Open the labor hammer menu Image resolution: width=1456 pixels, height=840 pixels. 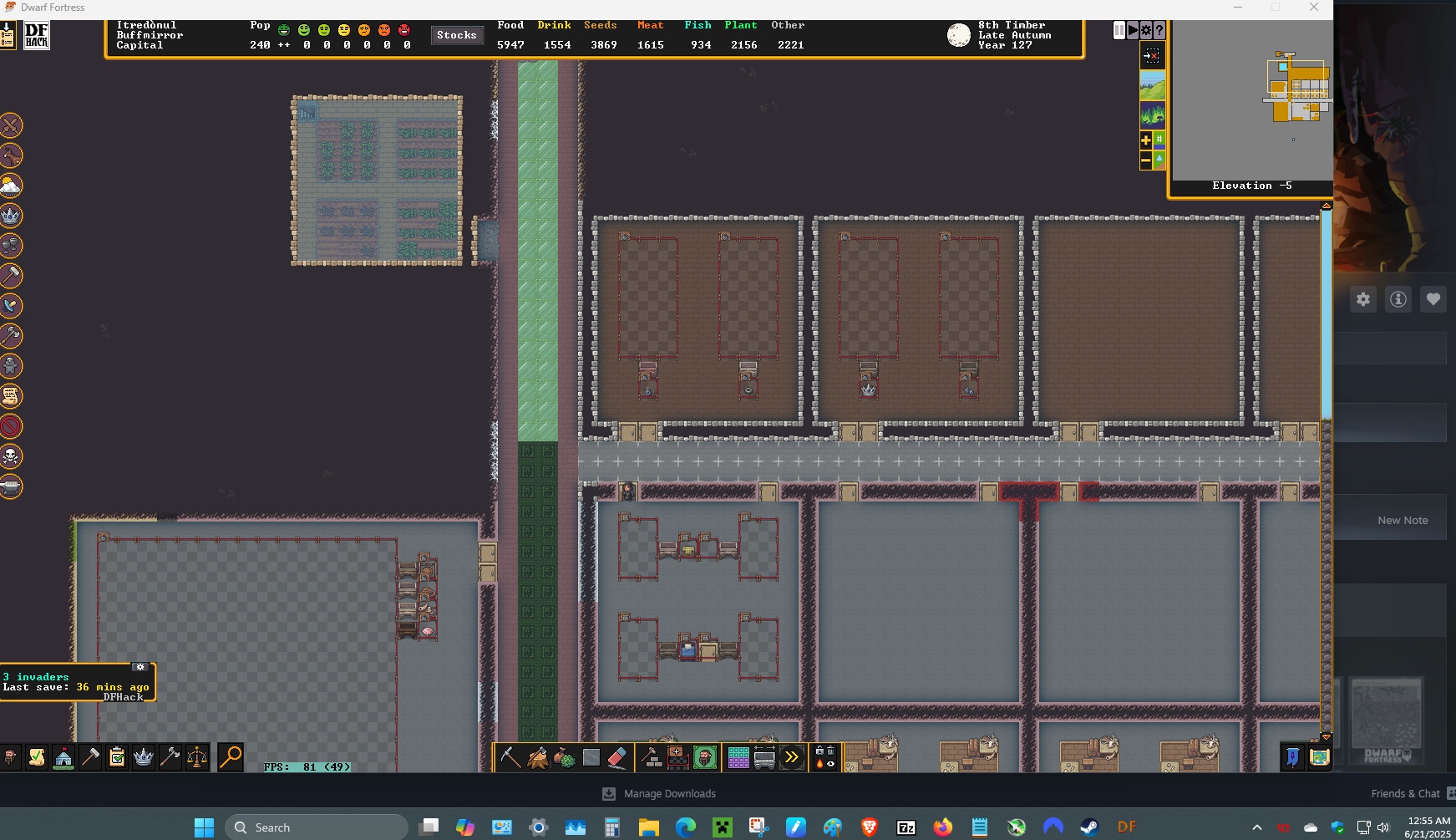pos(90,757)
